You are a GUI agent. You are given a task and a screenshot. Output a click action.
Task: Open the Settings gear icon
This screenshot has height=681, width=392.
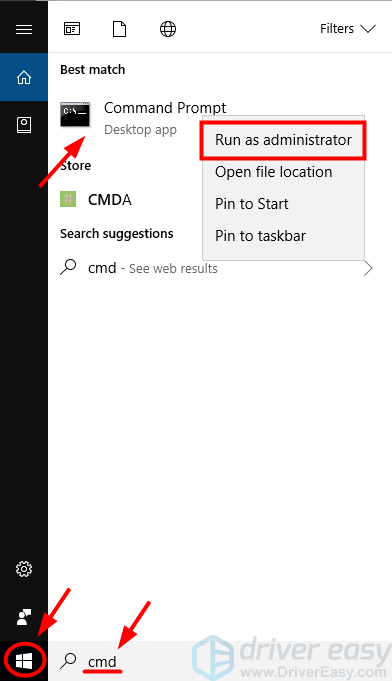click(x=24, y=569)
